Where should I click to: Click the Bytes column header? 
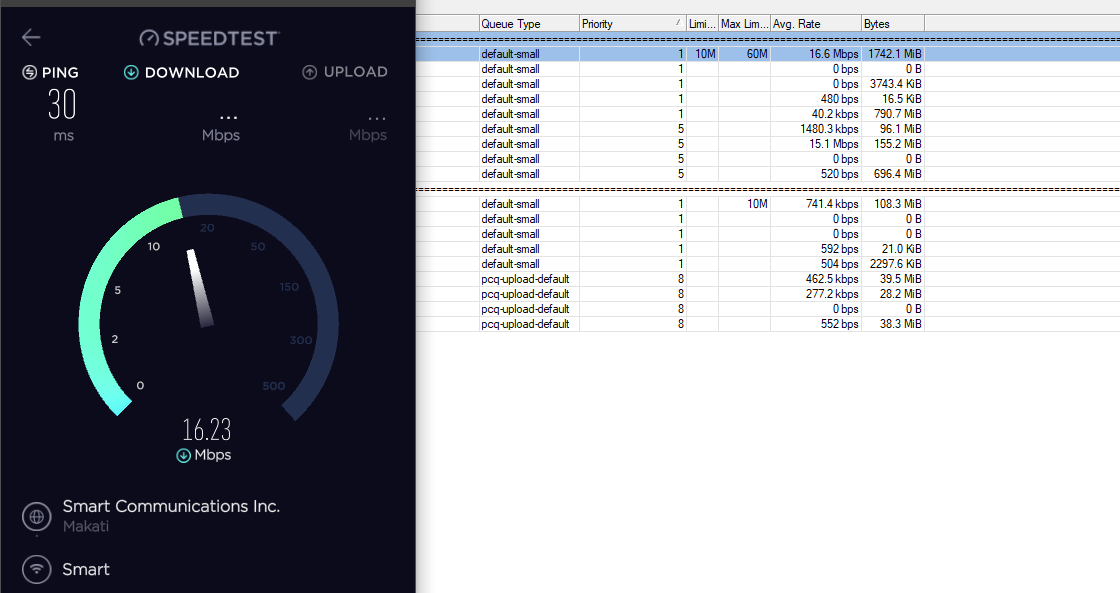(x=893, y=24)
